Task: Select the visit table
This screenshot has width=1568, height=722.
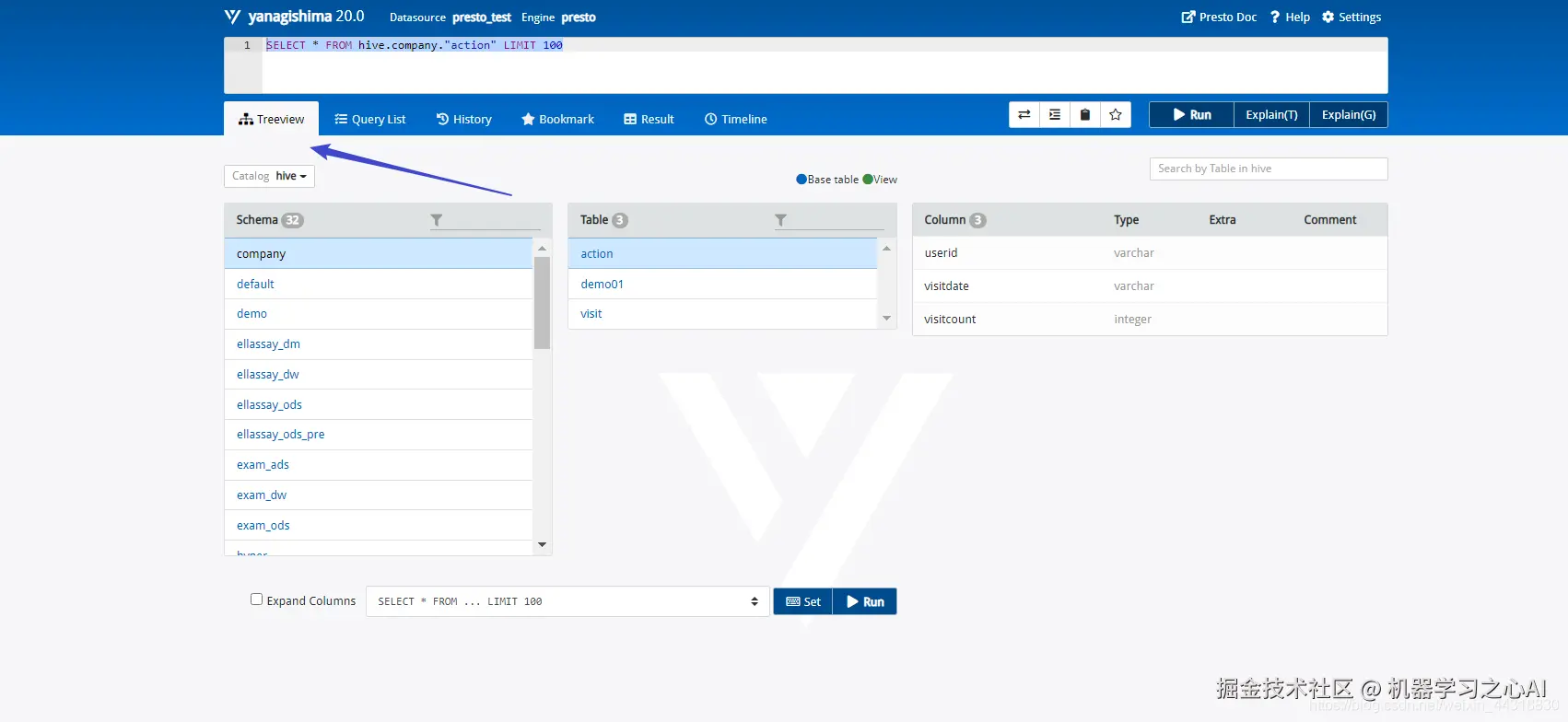Action: coord(722,314)
